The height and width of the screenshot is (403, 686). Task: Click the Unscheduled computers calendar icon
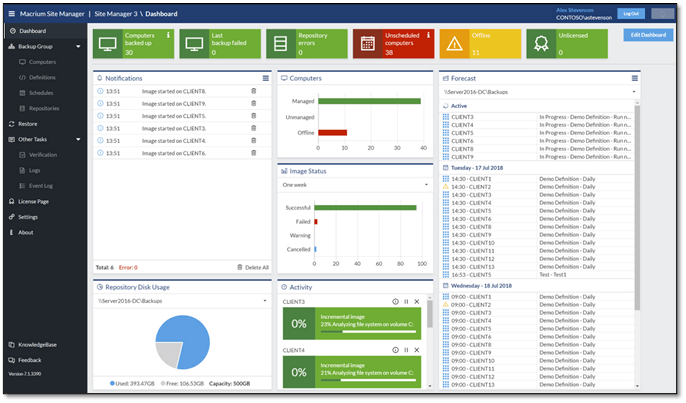(x=368, y=44)
